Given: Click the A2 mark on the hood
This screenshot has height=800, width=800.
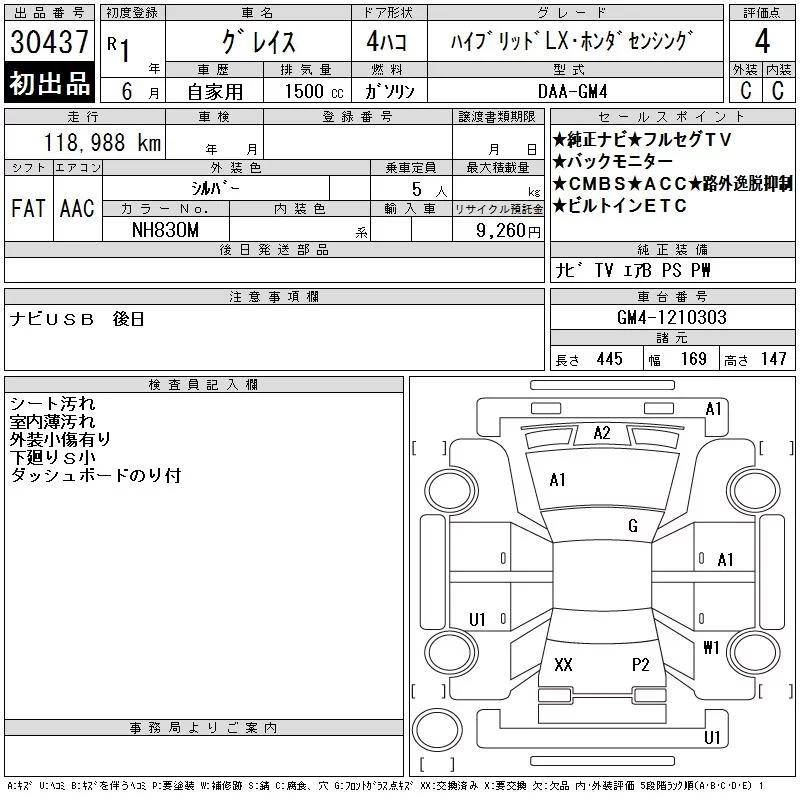Looking at the screenshot, I should click(x=602, y=433).
